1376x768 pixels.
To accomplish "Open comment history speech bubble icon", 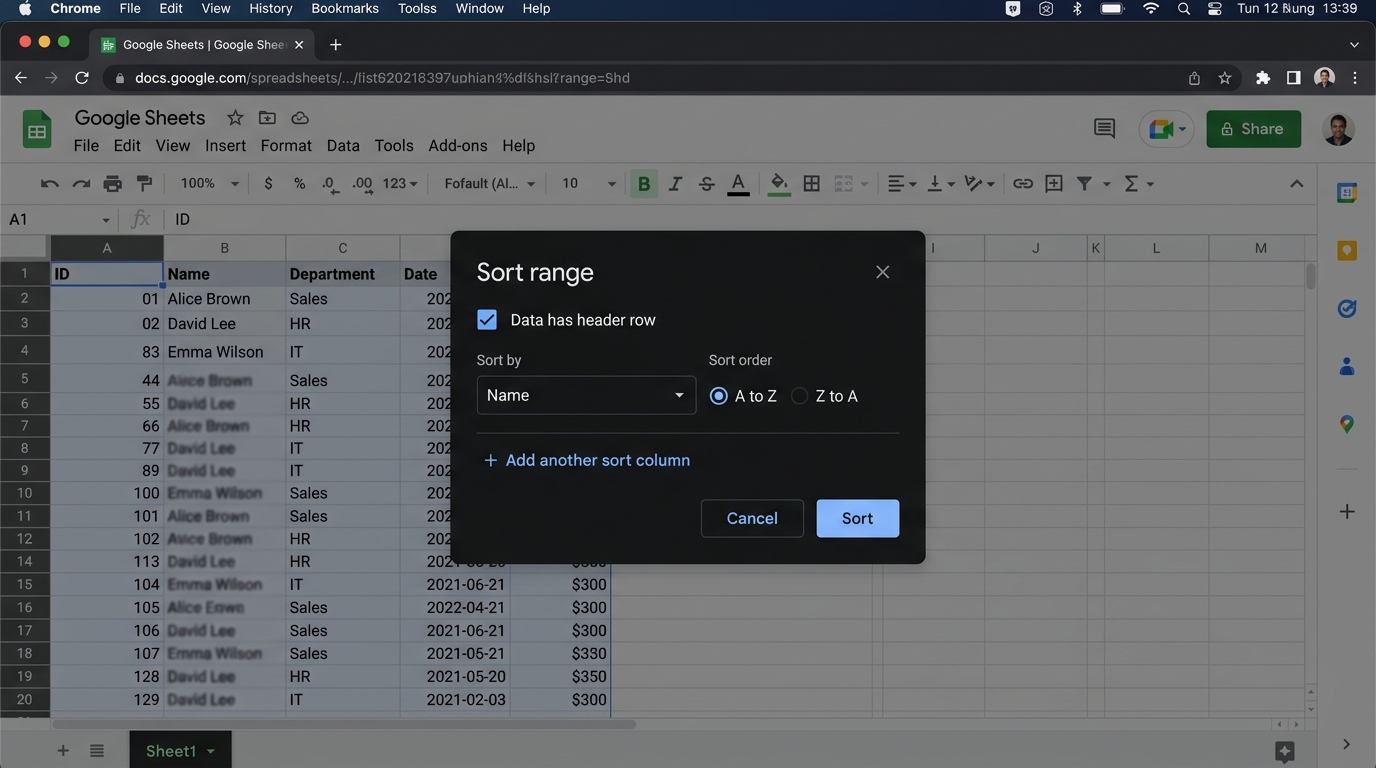I will [1104, 128].
